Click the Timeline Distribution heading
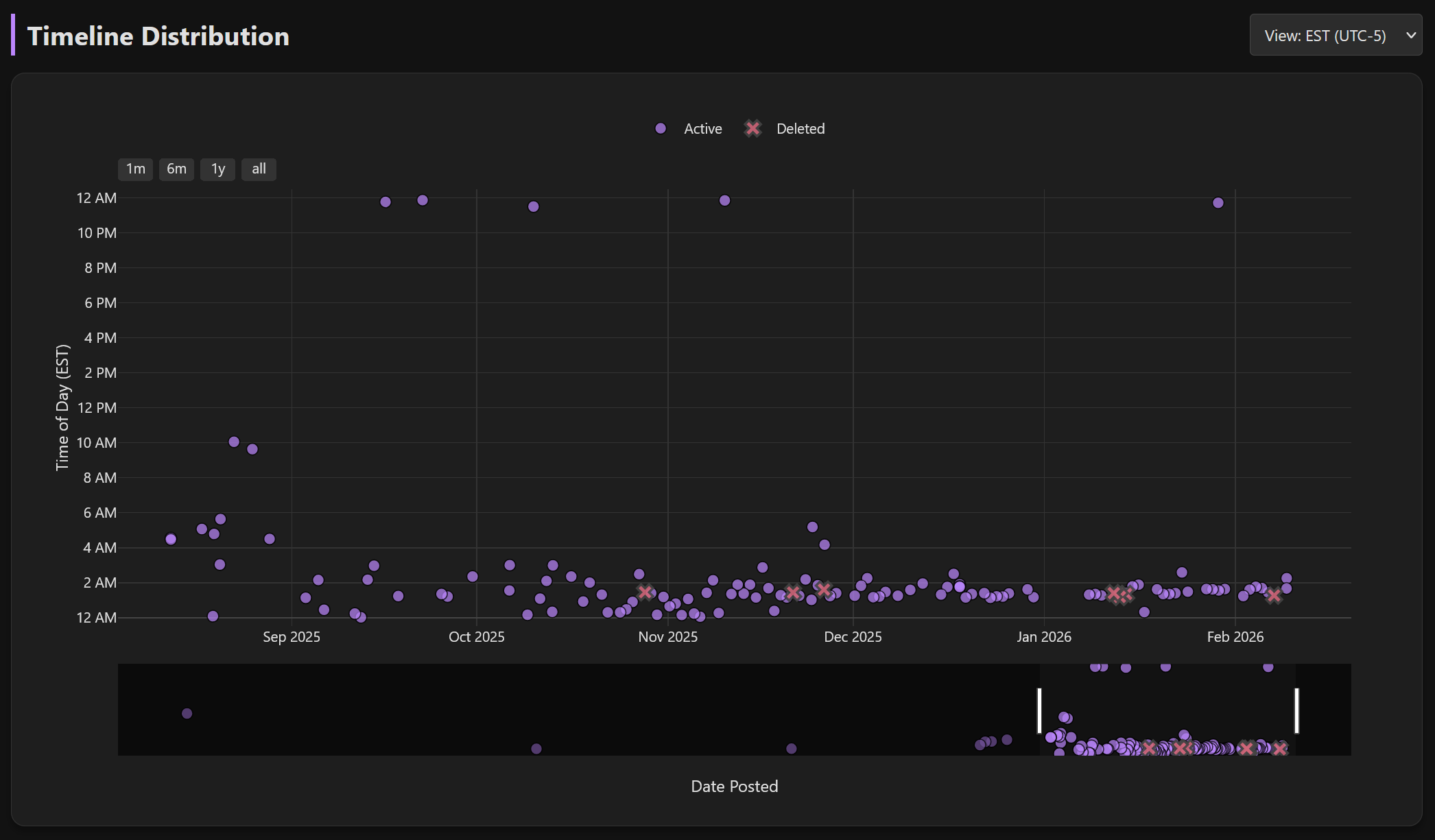 tap(158, 36)
